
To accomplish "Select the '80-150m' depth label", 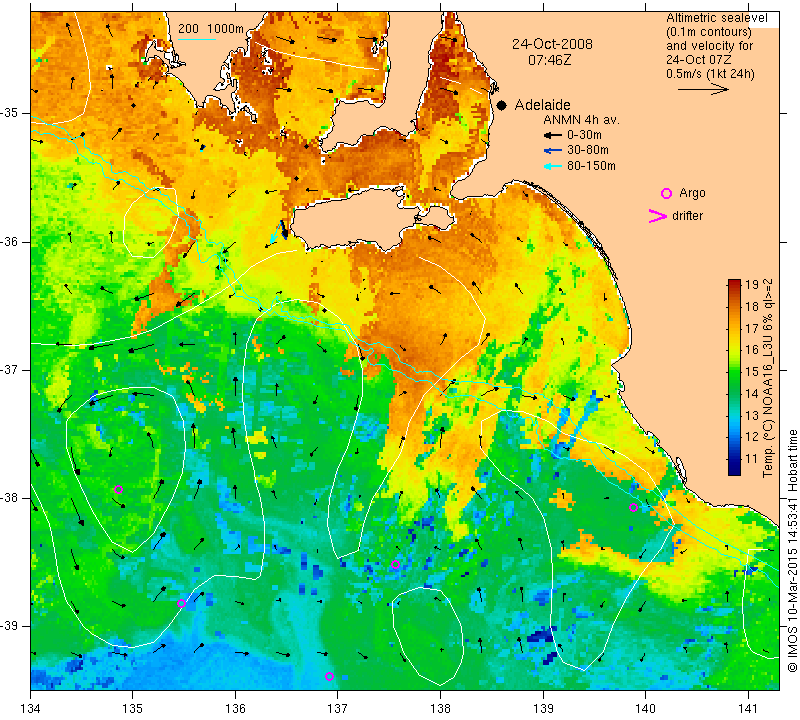I will [591, 166].
